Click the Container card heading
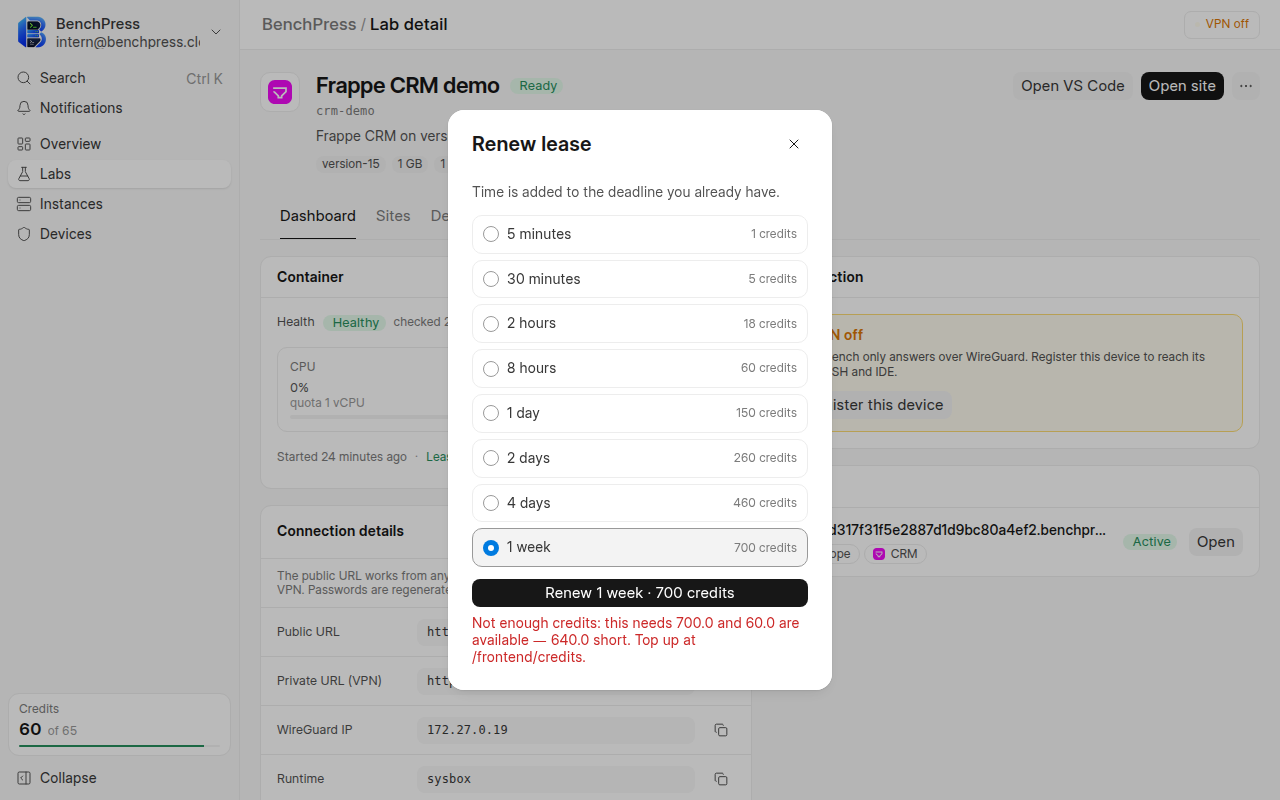Viewport: 1280px width, 800px height. (x=310, y=277)
